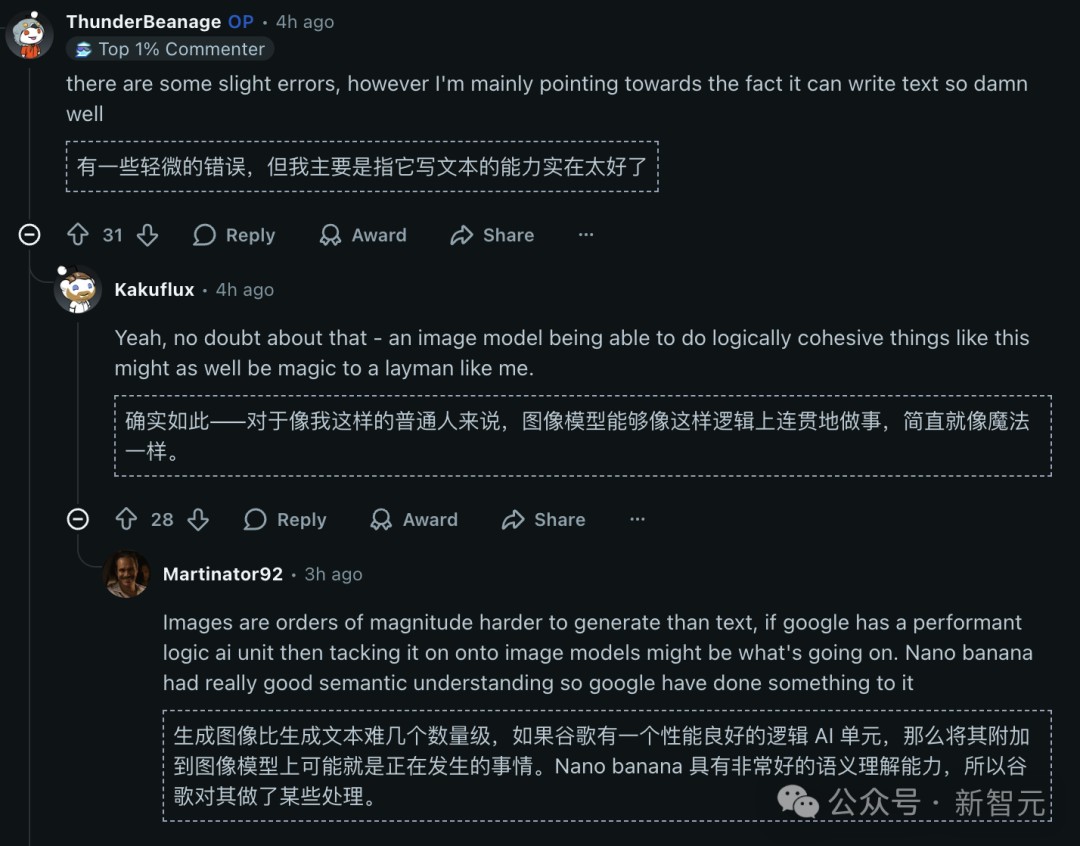Downvote ThunderBeanage's comment

pos(147,235)
